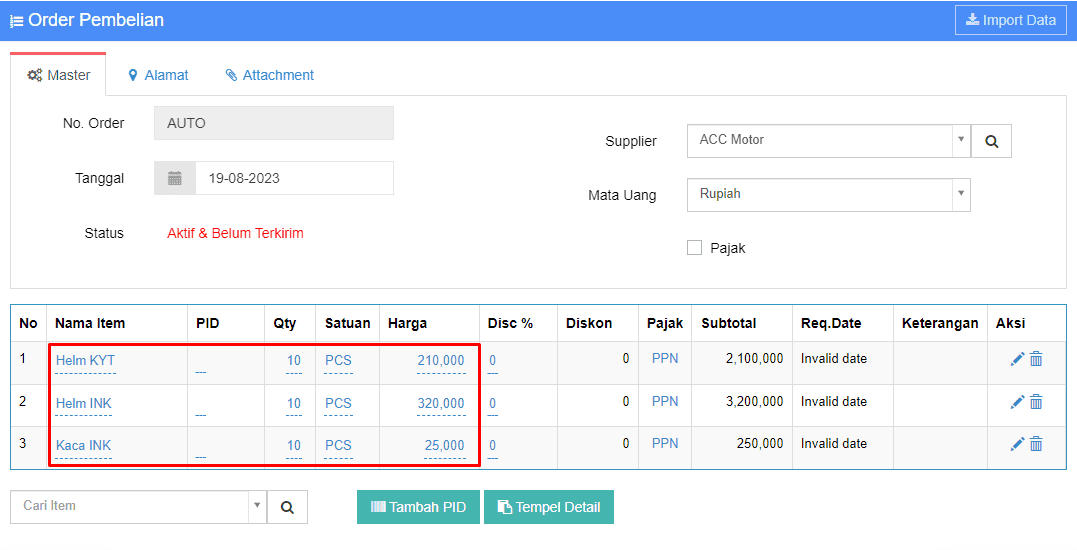
Task: Expand the Cari Item dropdown arrow
Action: point(257,506)
